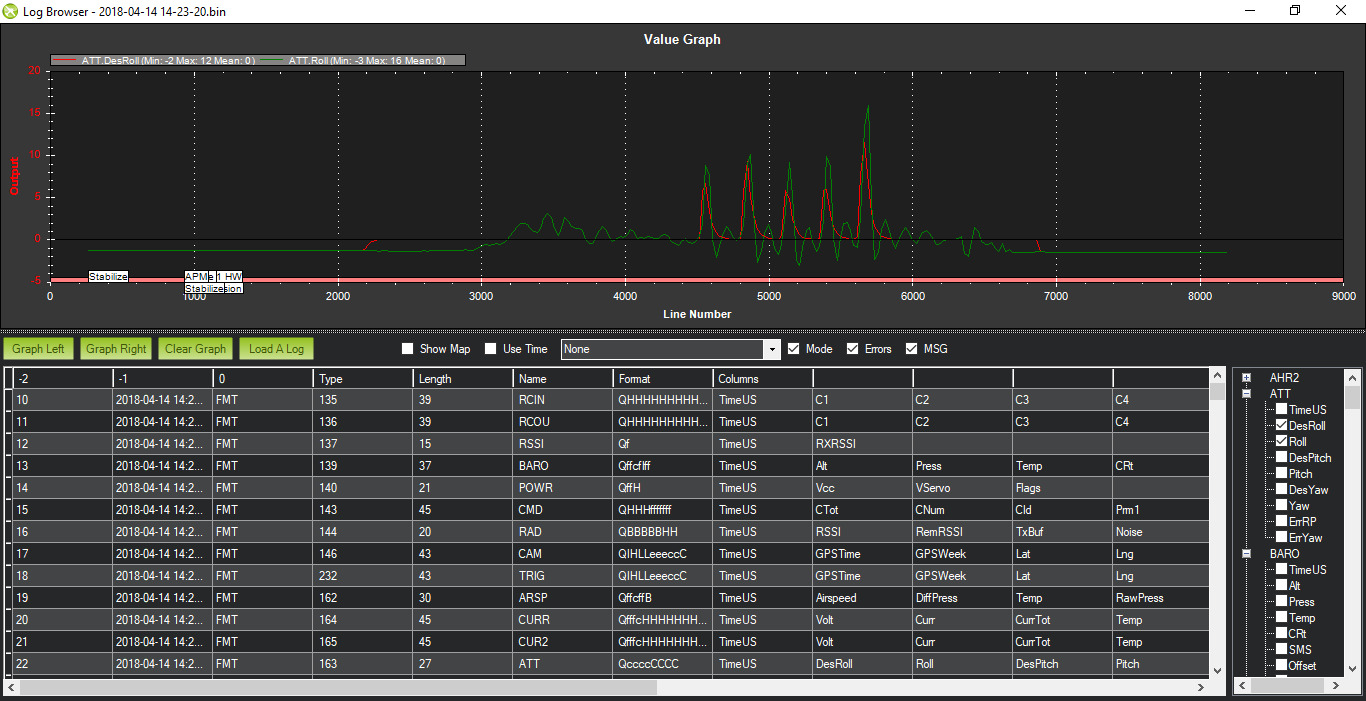This screenshot has width=1366, height=701.
Task: Click Load A Log button
Action: pos(276,349)
